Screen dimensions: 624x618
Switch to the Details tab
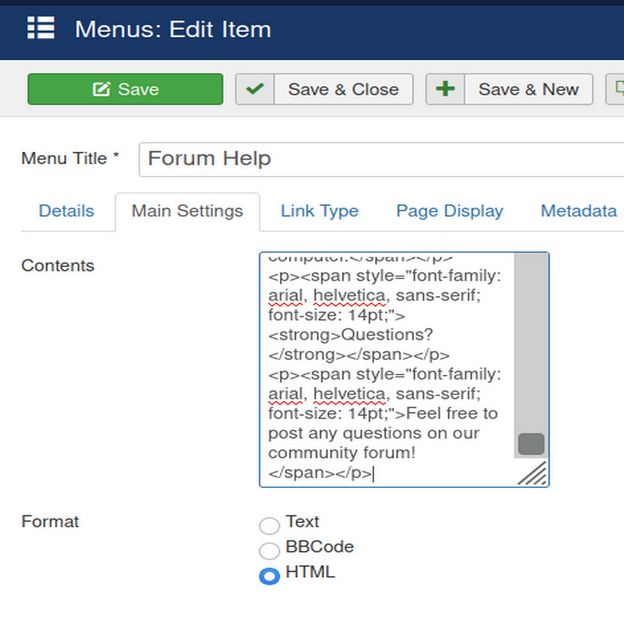coord(66,211)
